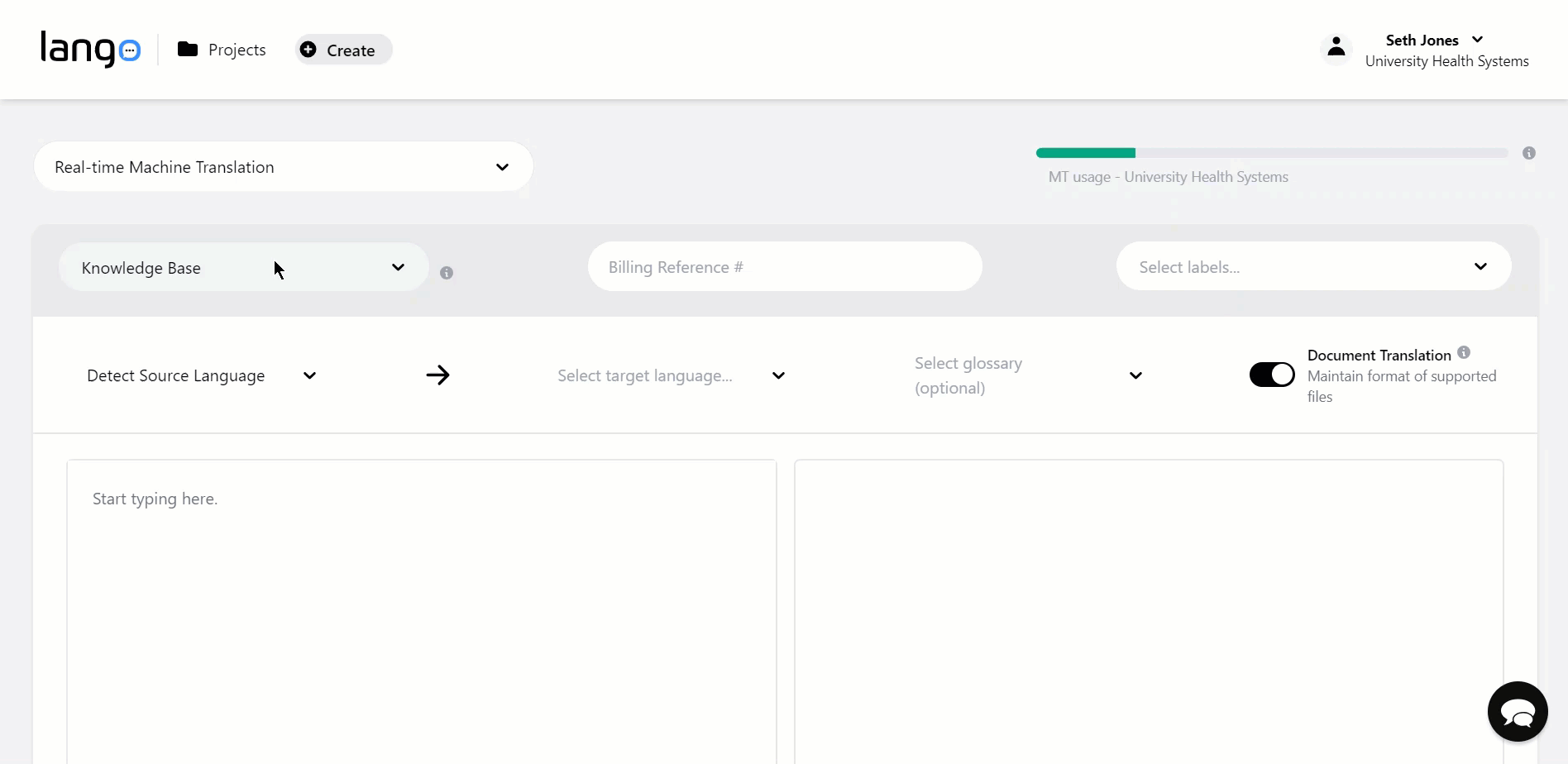
Task: Open Detect Source Language selector
Action: tap(201, 375)
